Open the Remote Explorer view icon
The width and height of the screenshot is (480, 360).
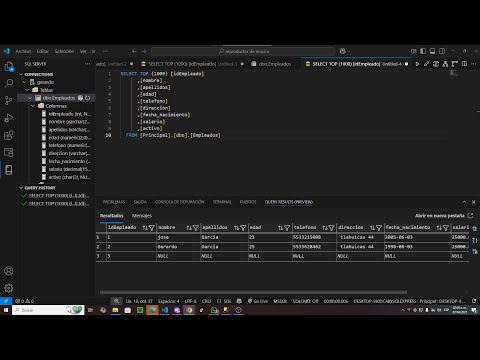[x=9, y=152]
